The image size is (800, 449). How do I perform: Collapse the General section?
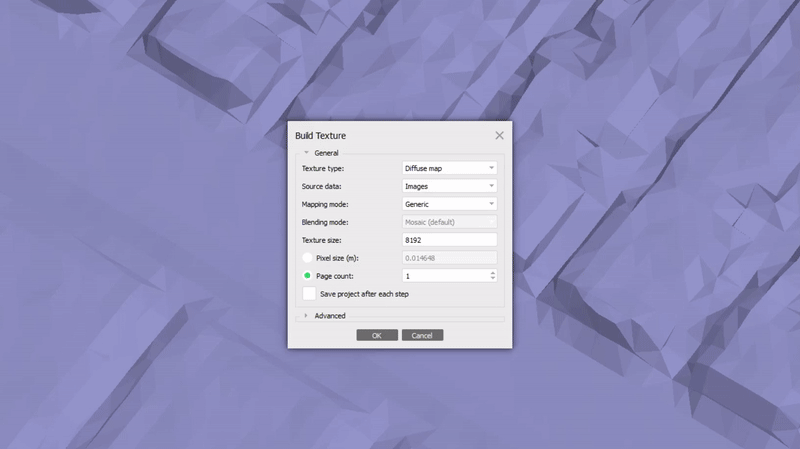pyautogui.click(x=307, y=153)
